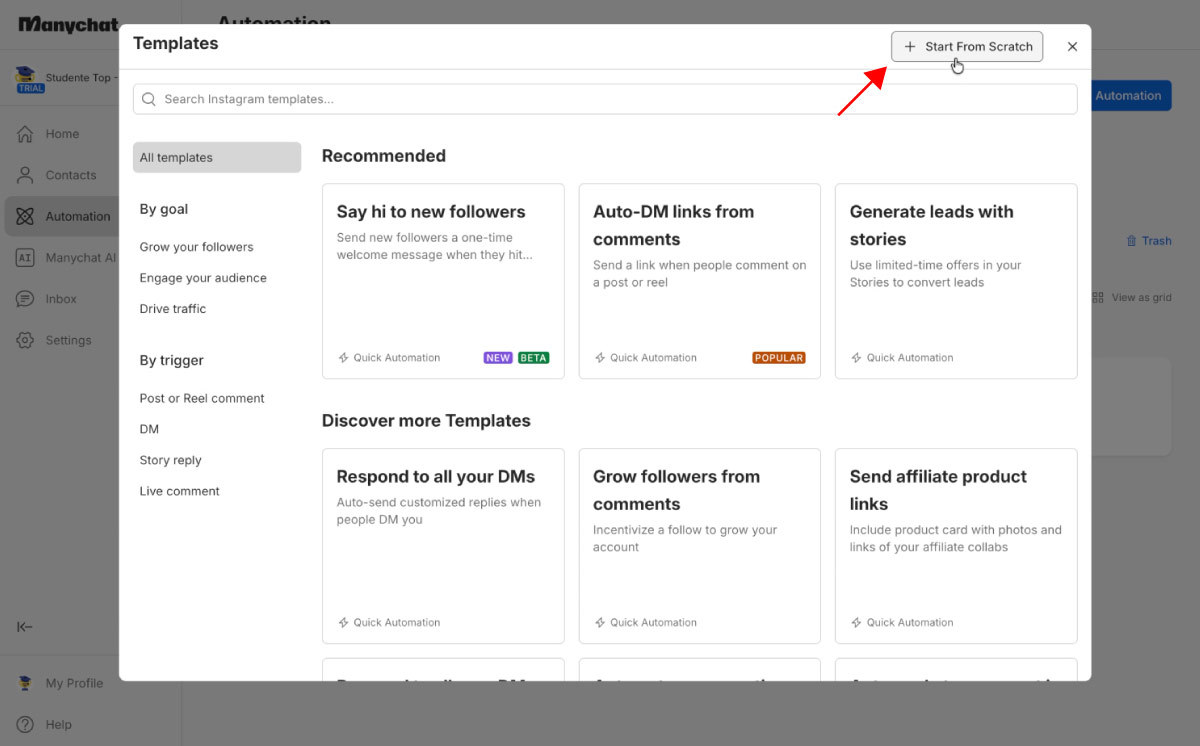
Task: Click the Settings gear icon in the sidebar
Action: pos(25,340)
